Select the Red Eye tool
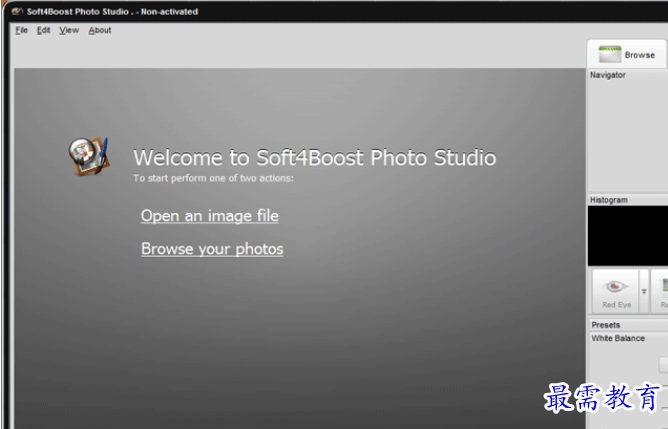668x429 pixels. [616, 291]
